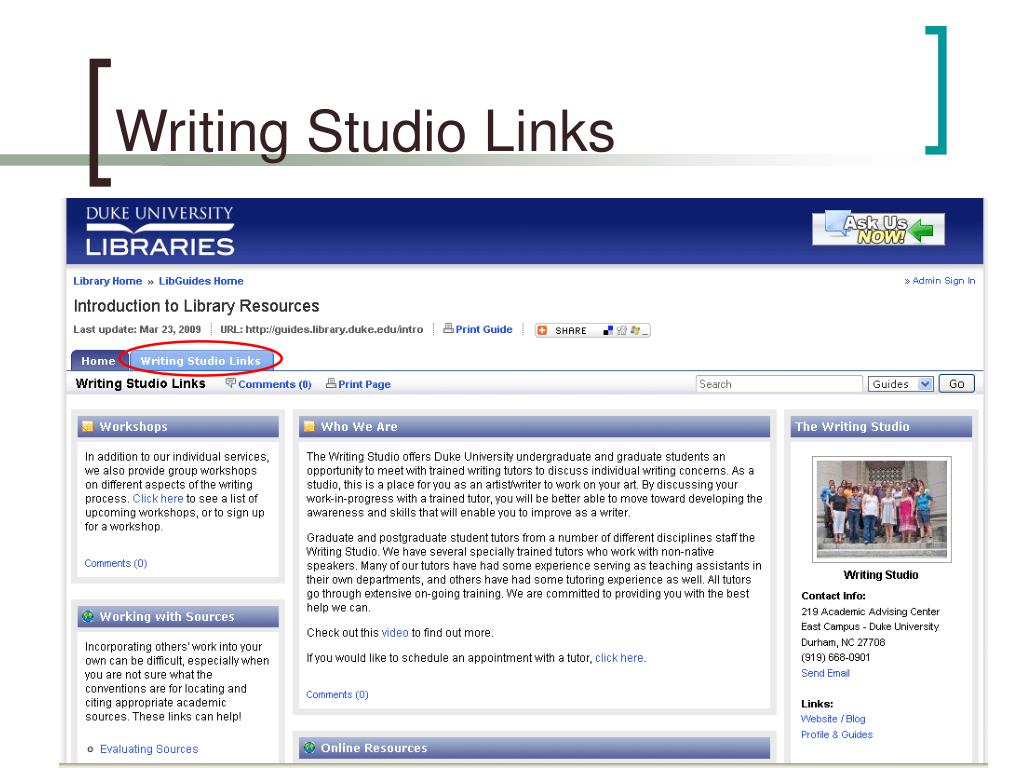The width and height of the screenshot is (1024, 768).
Task: Click the bookmark icons in the Share button
Action: click(624, 330)
